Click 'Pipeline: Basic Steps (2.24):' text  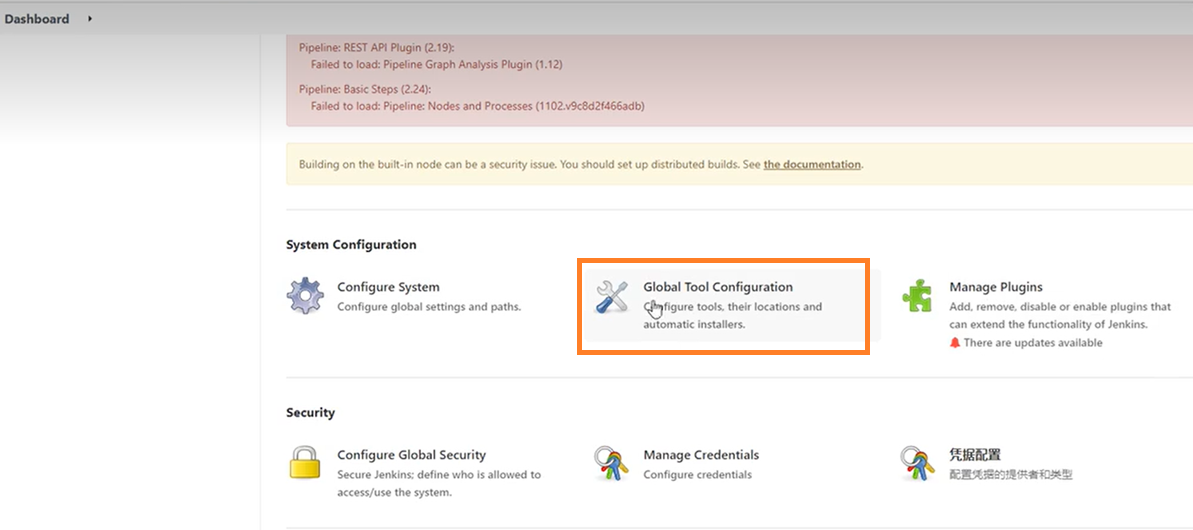(x=365, y=89)
